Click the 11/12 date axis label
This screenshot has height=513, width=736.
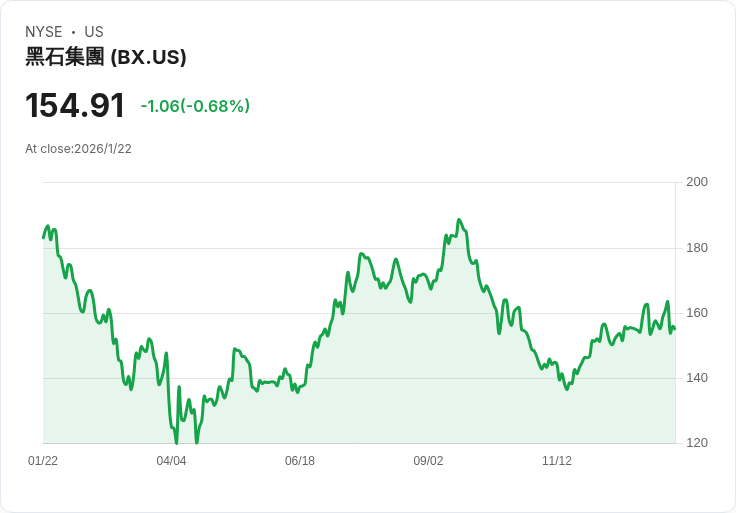[557, 461]
